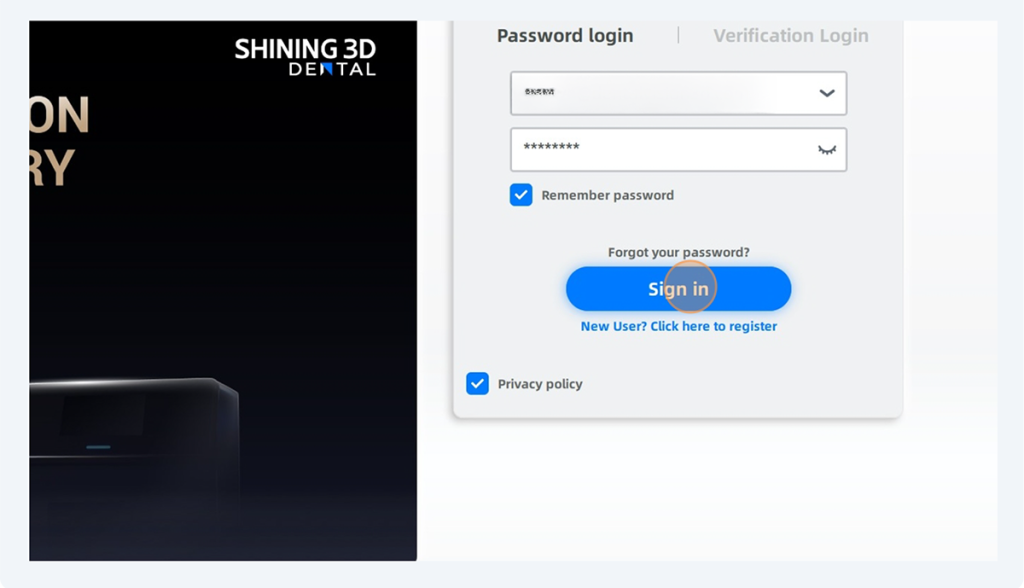Open the username combo box field
This screenshot has height=588, width=1024.
tap(660, 93)
